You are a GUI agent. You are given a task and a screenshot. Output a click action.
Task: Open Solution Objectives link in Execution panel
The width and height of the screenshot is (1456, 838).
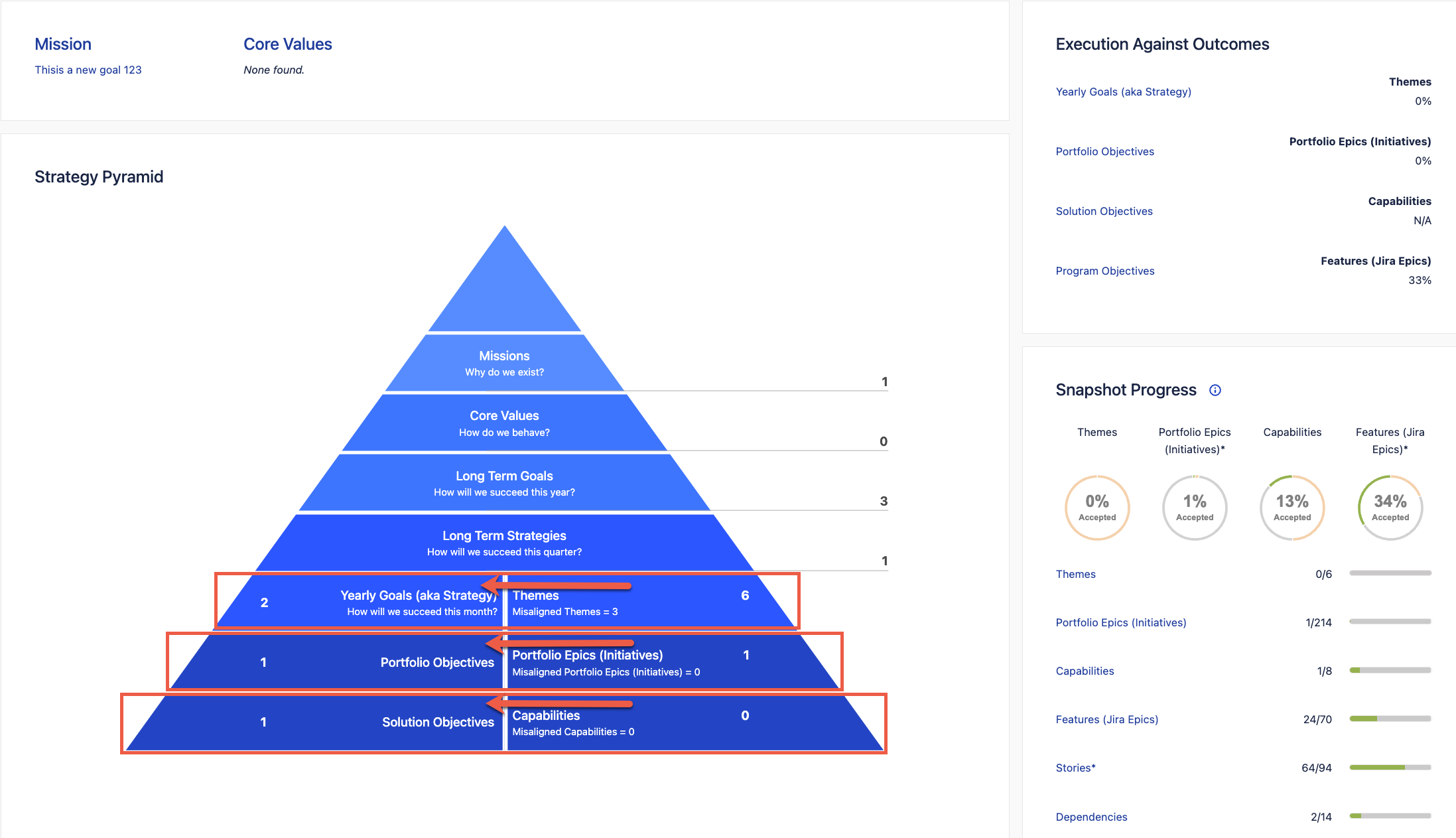[1104, 211]
